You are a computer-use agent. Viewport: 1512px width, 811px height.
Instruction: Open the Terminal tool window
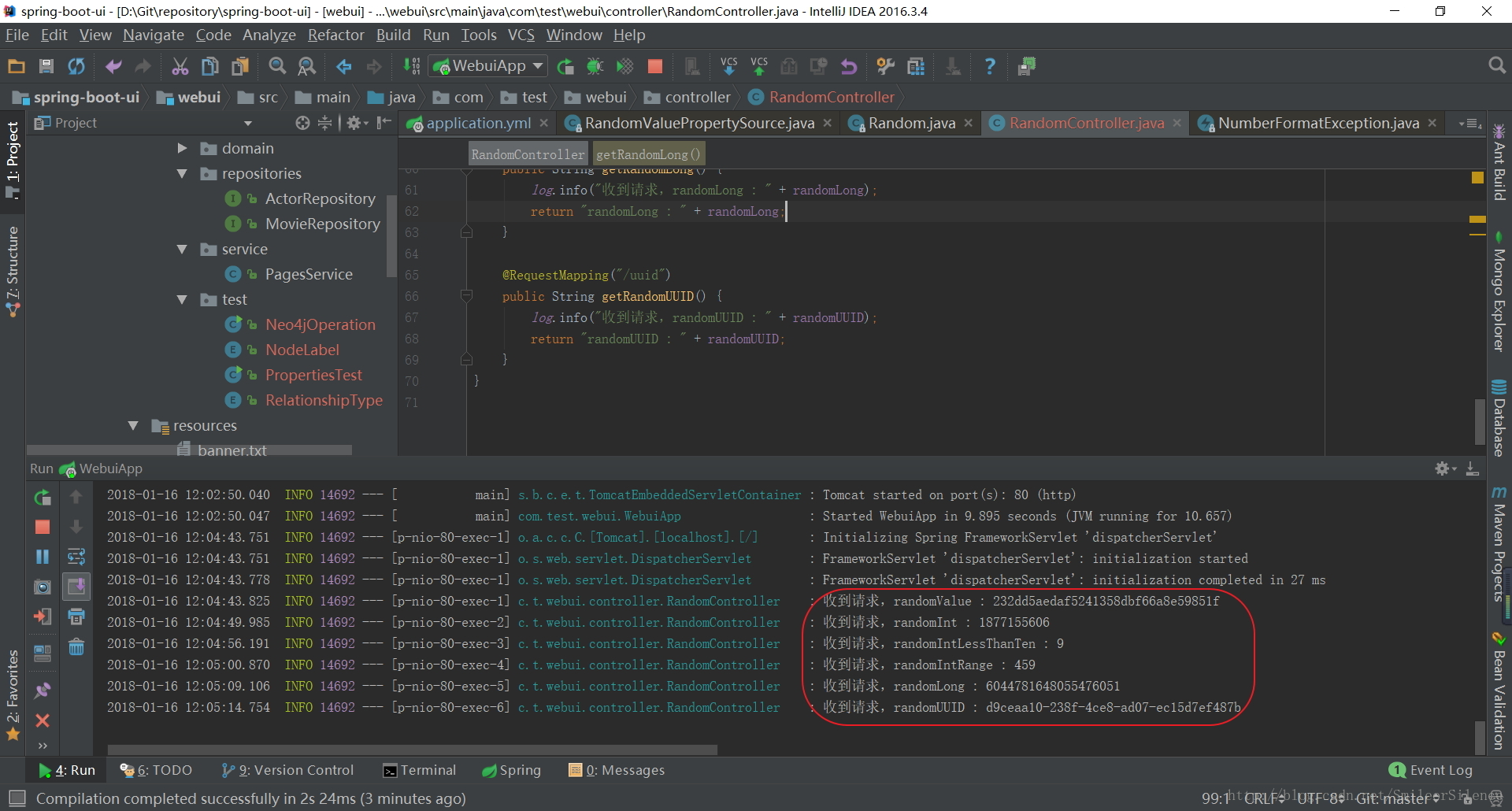pyautogui.click(x=420, y=770)
